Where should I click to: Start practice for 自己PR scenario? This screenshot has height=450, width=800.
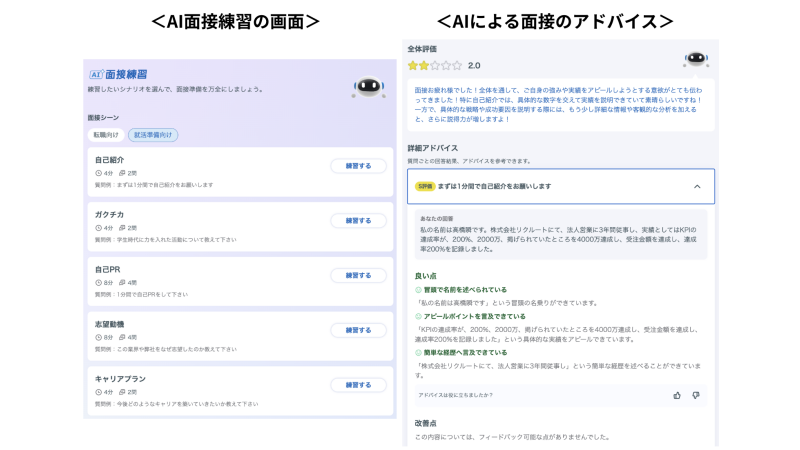tap(358, 275)
